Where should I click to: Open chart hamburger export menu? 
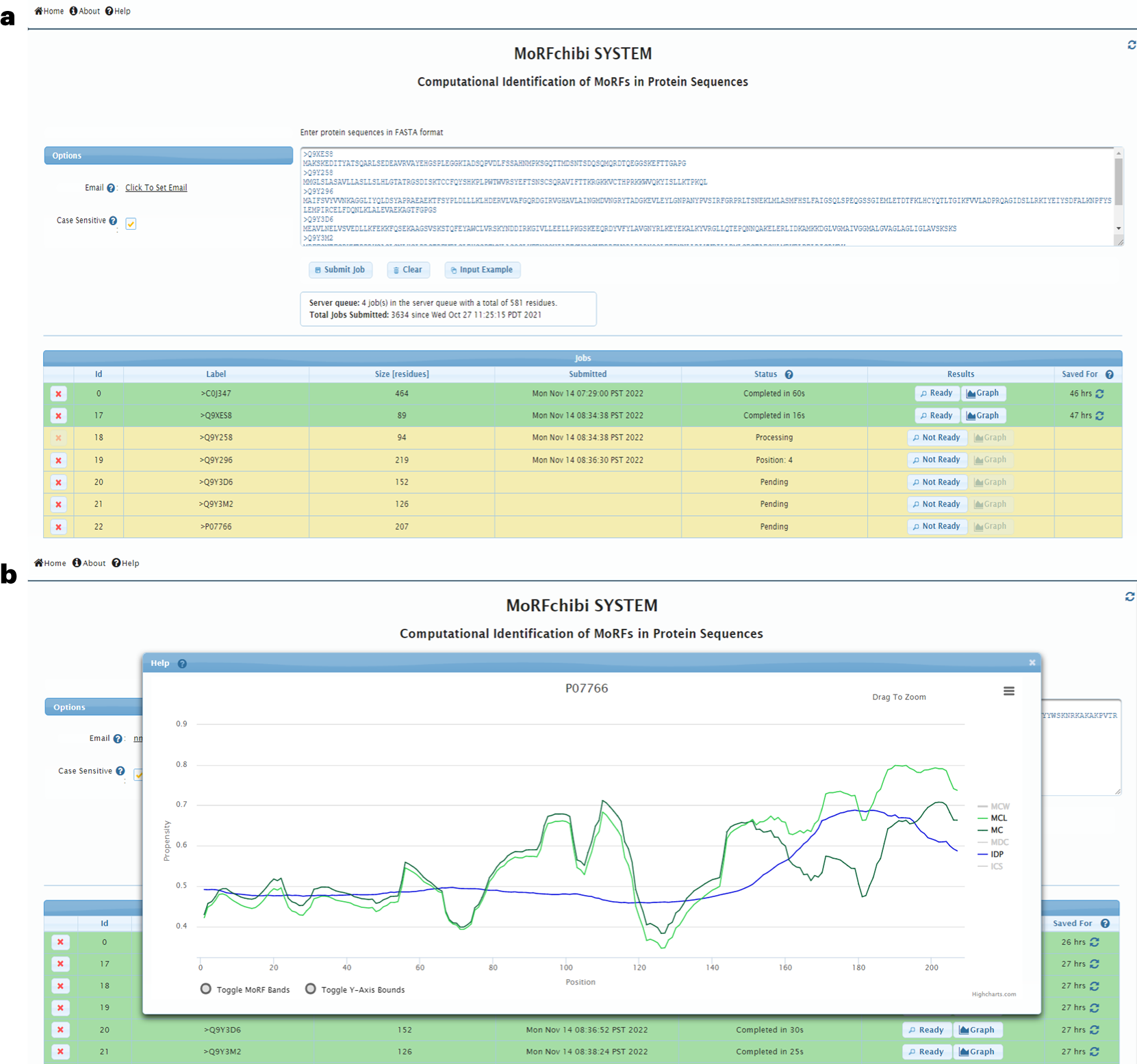[1009, 691]
